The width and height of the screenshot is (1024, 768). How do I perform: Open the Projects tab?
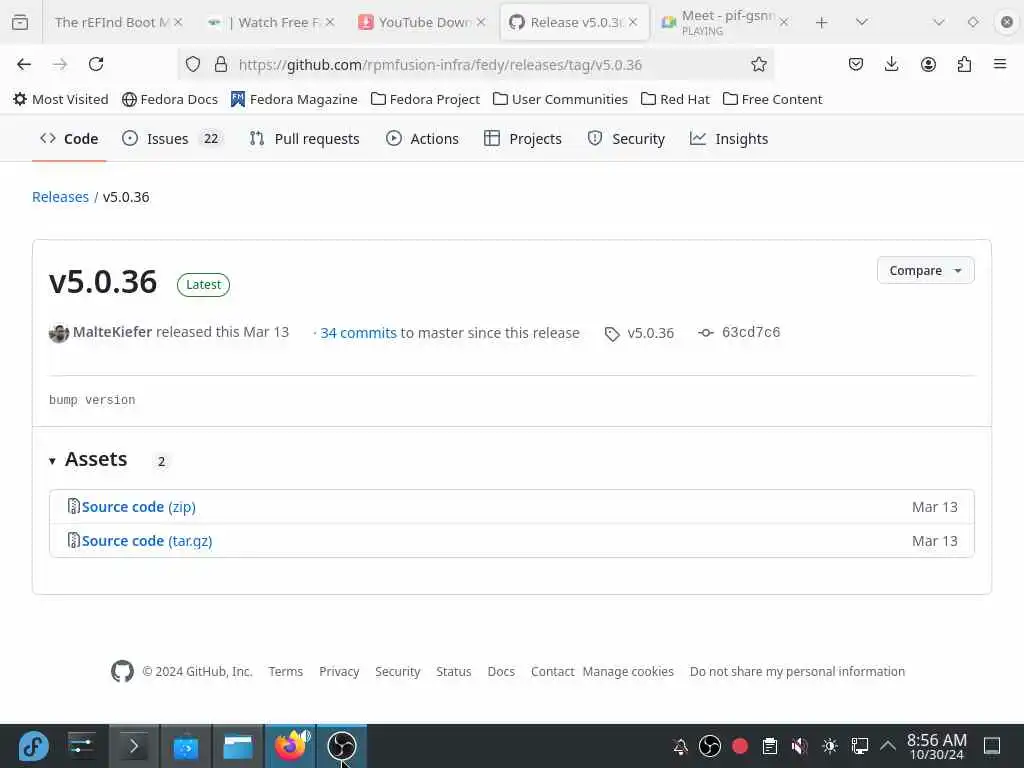click(x=522, y=138)
